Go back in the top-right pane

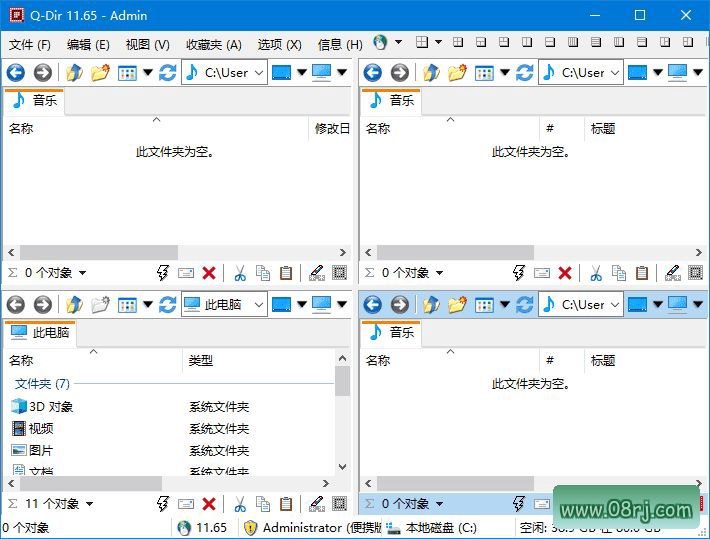[x=372, y=72]
